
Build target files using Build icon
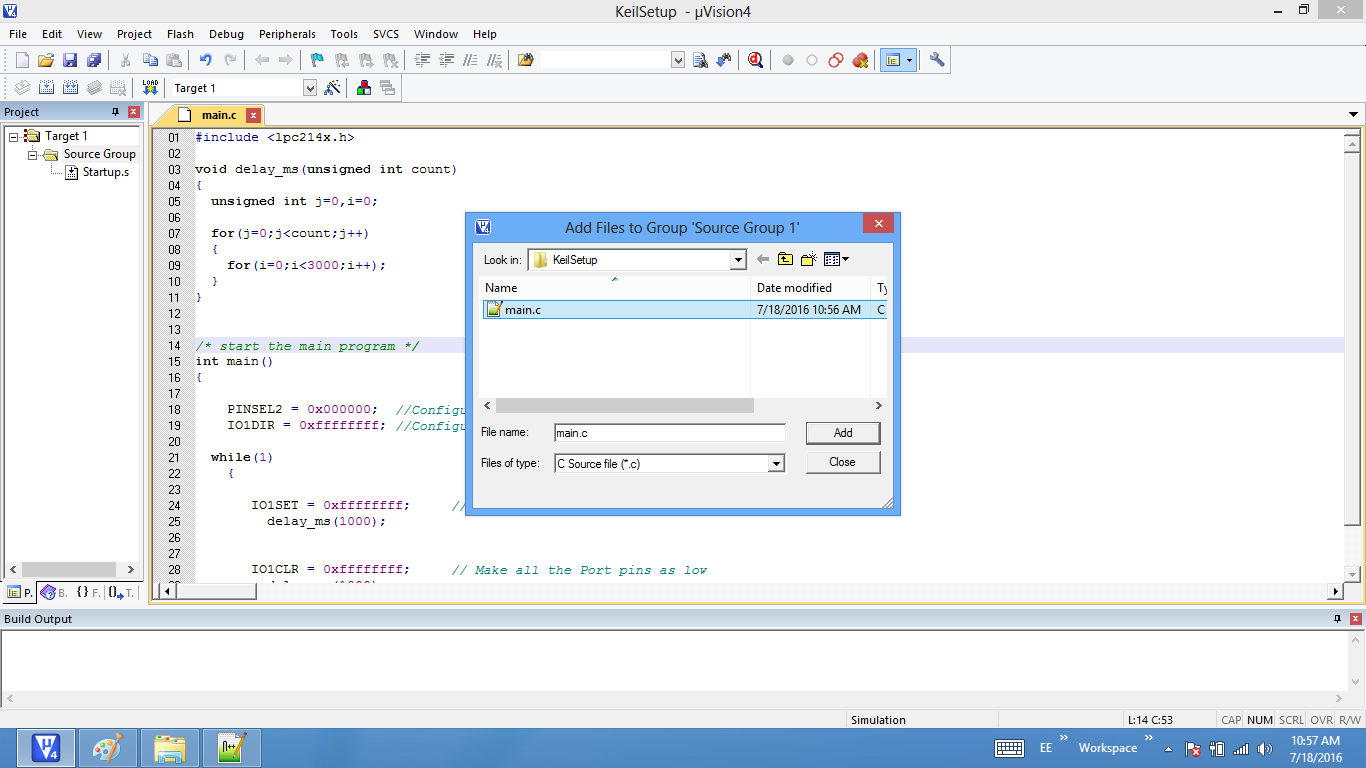coord(46,88)
